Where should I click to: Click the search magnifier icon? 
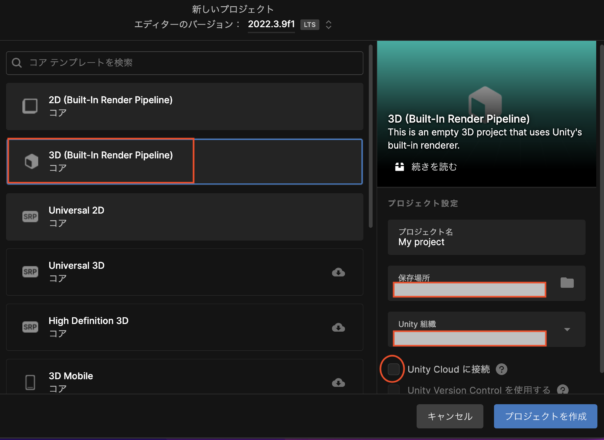(x=17, y=62)
